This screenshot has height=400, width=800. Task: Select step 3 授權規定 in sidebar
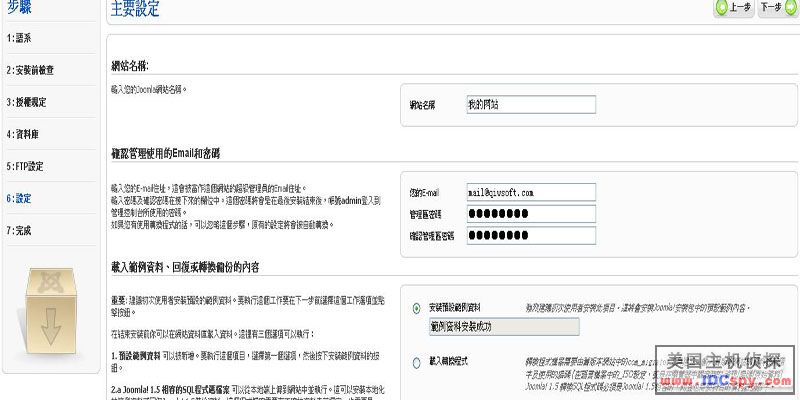pos(27,102)
